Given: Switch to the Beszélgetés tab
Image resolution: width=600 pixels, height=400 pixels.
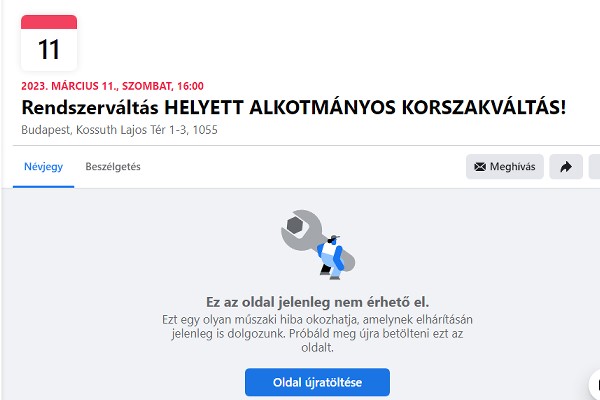Looking at the screenshot, I should (113, 167).
